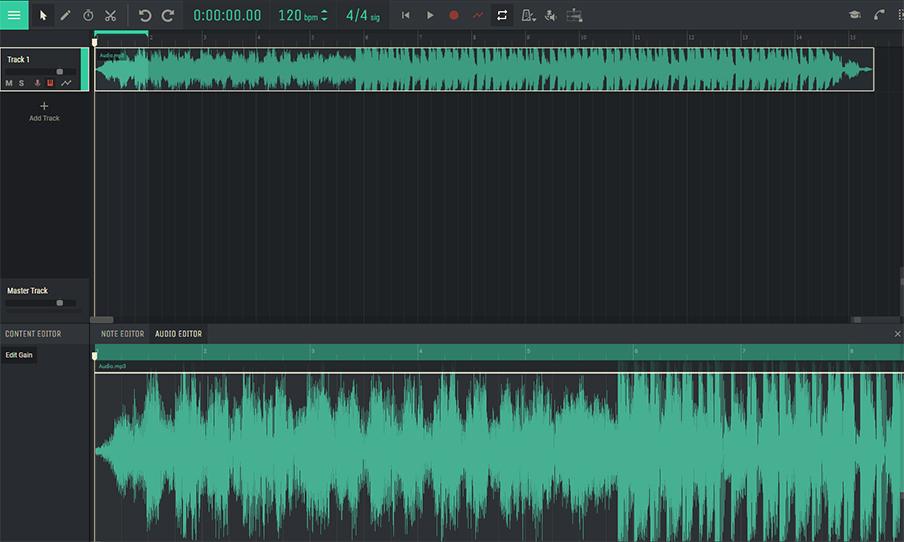Toggle automation recording in the toolbar
Screen dimensions: 904x542
(477, 16)
